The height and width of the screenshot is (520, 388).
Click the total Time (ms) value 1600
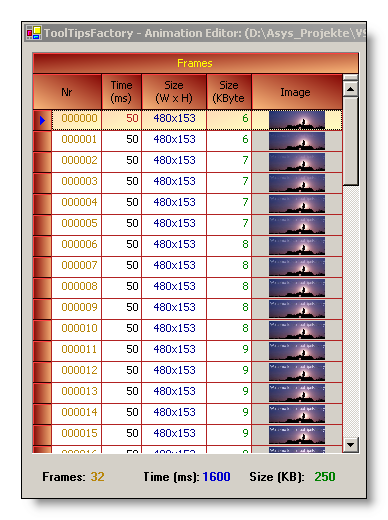click(216, 477)
